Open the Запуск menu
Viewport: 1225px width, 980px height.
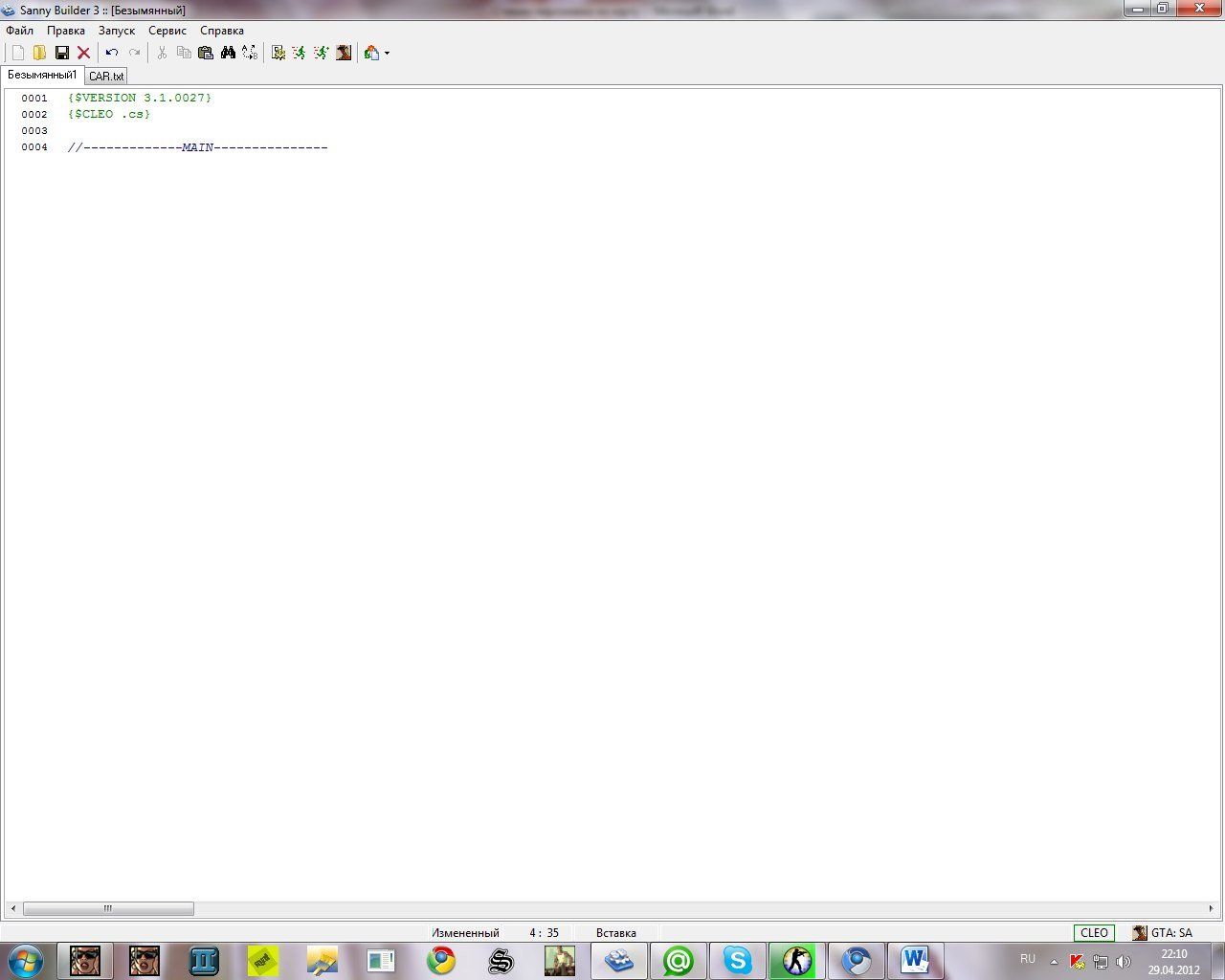coord(117,31)
